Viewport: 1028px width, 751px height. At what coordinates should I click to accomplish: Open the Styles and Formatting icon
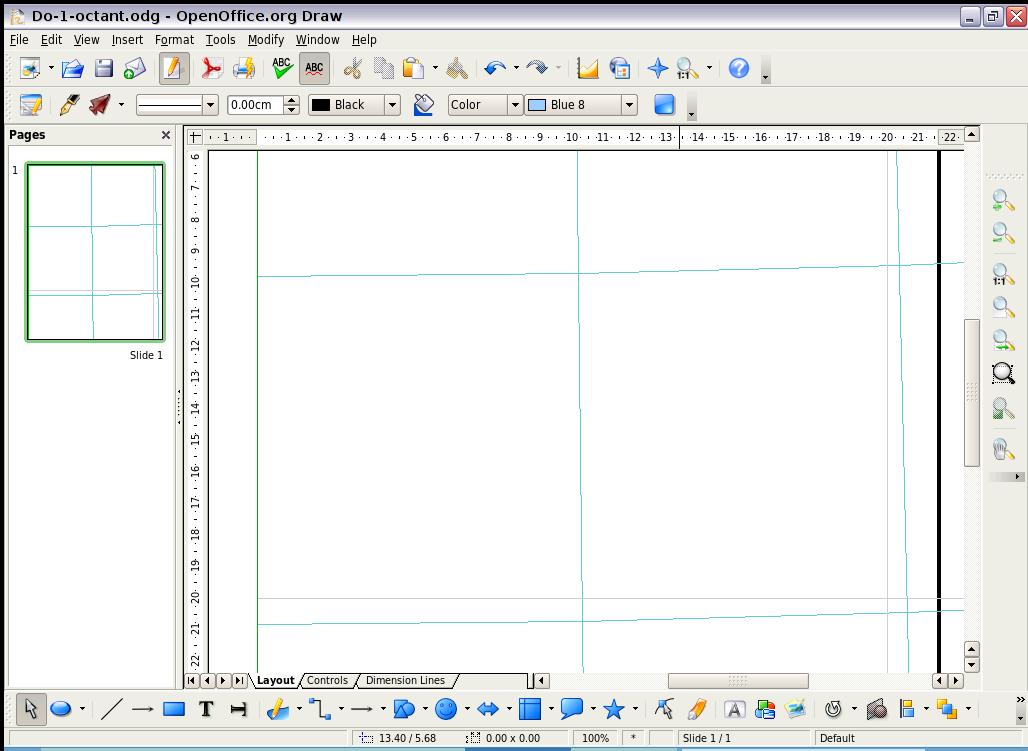(x=31, y=105)
